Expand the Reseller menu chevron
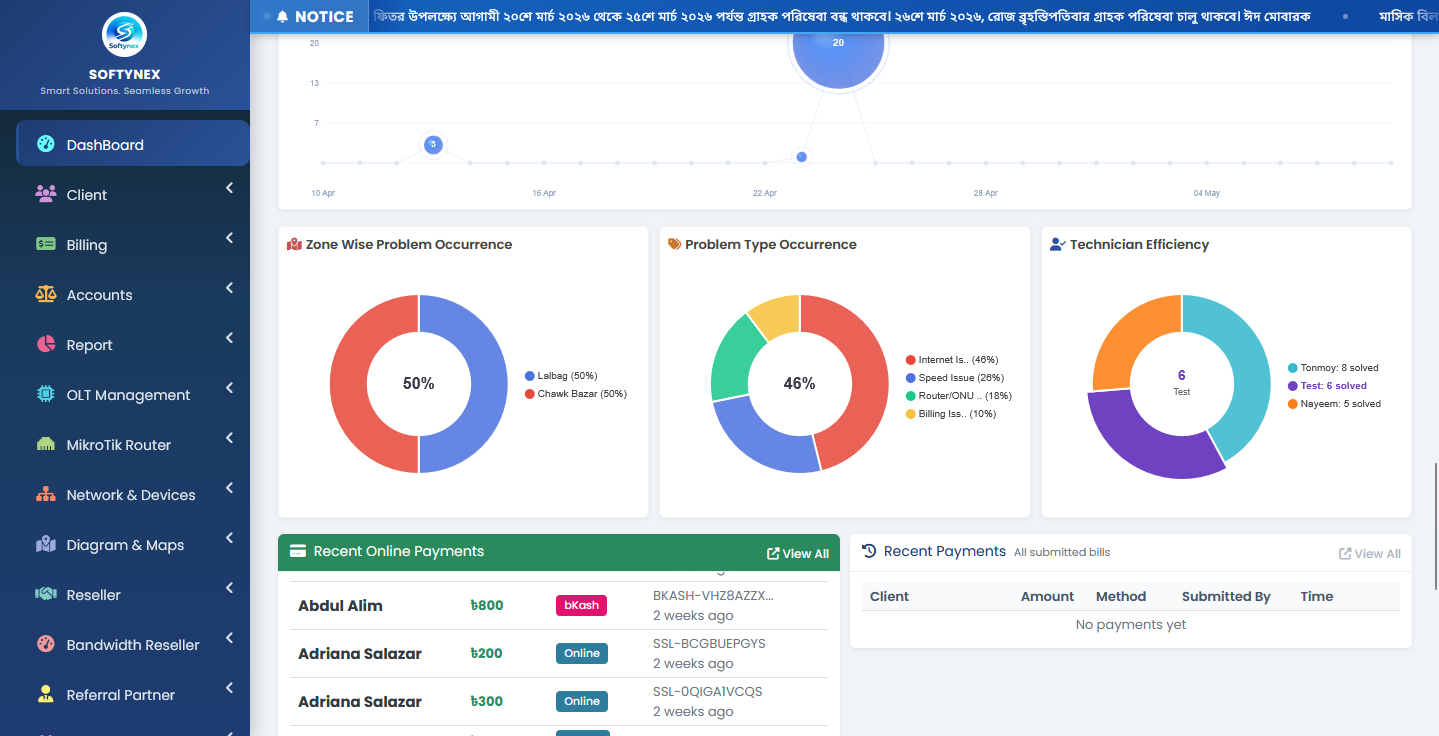1439x736 pixels. 229,588
